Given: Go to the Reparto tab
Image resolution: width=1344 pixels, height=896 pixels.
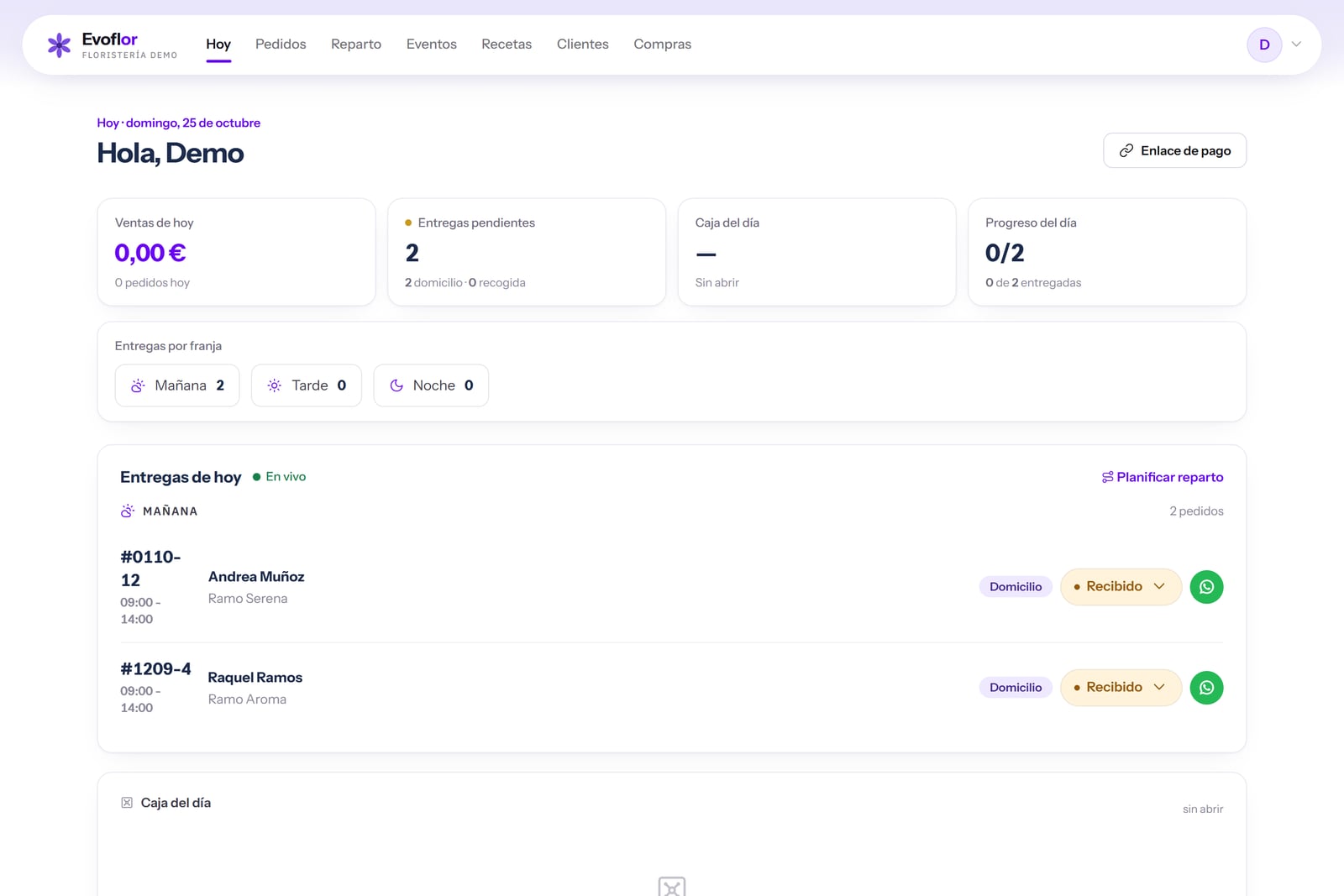Looking at the screenshot, I should point(356,44).
